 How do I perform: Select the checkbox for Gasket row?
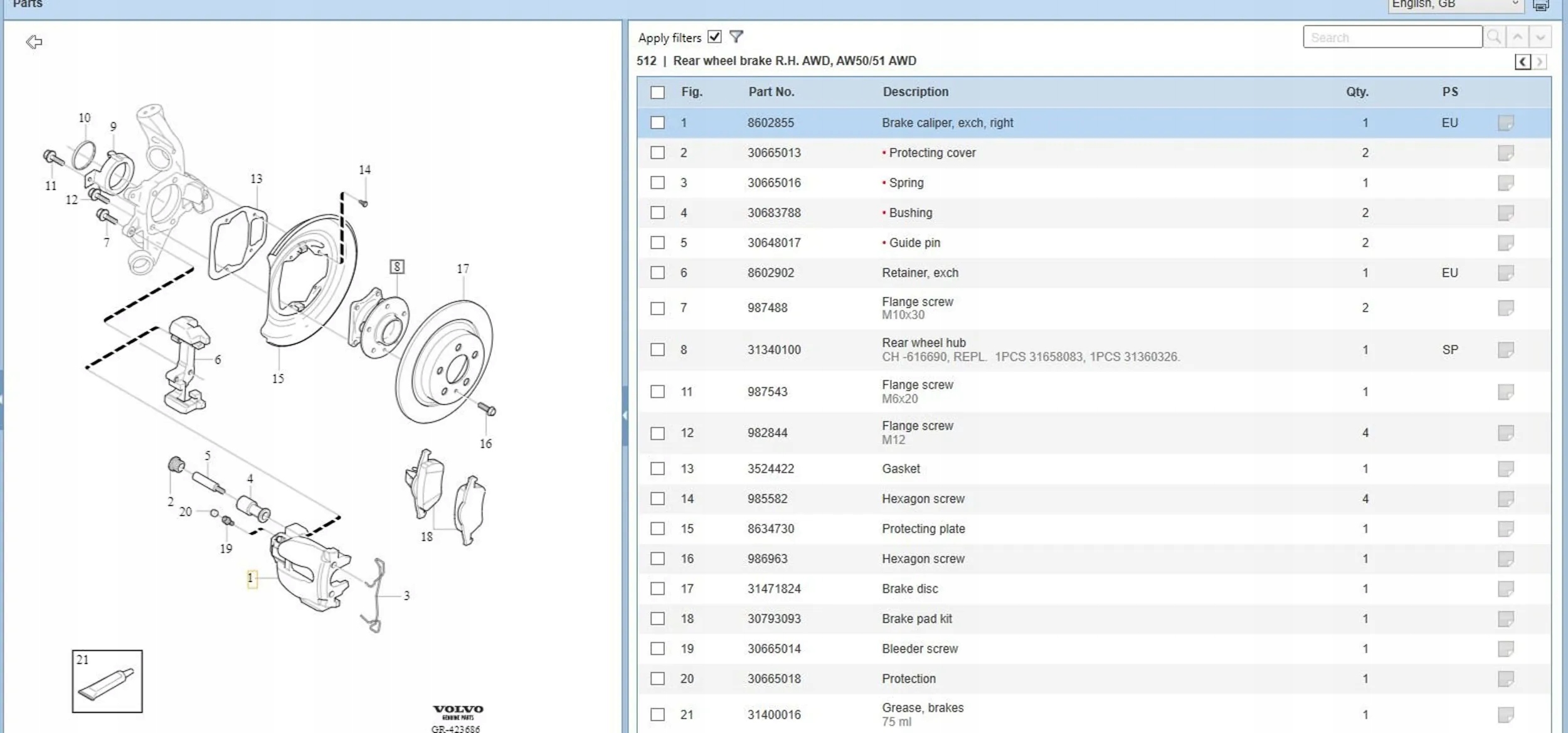[x=657, y=469]
